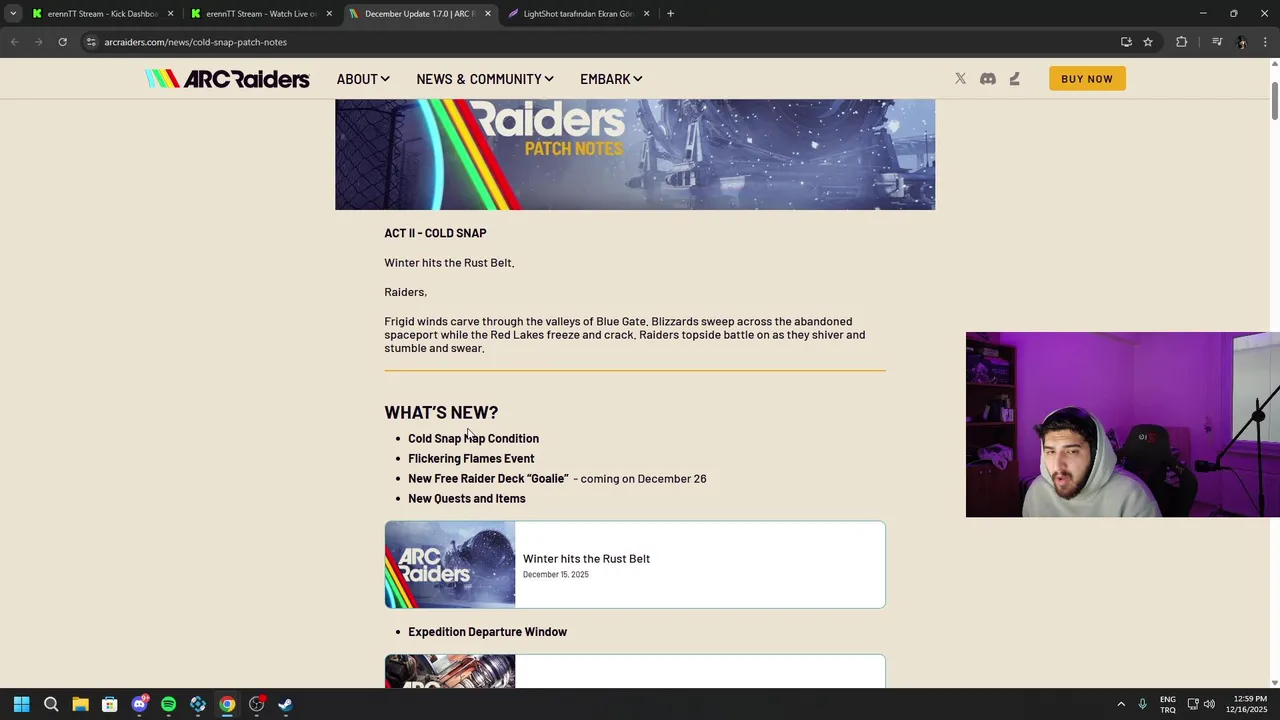
Task: Click the Chrome taskbar icon
Action: [x=227, y=704]
